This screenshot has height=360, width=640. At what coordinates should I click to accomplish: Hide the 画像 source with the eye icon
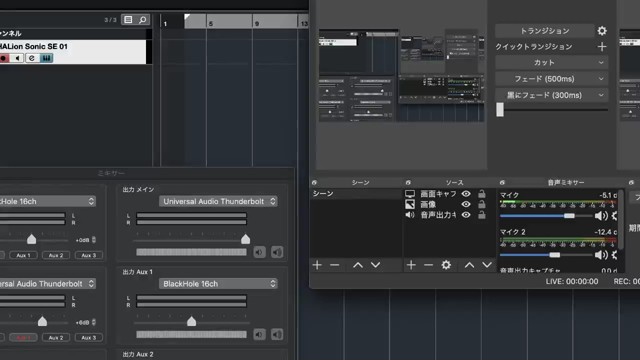coord(466,204)
